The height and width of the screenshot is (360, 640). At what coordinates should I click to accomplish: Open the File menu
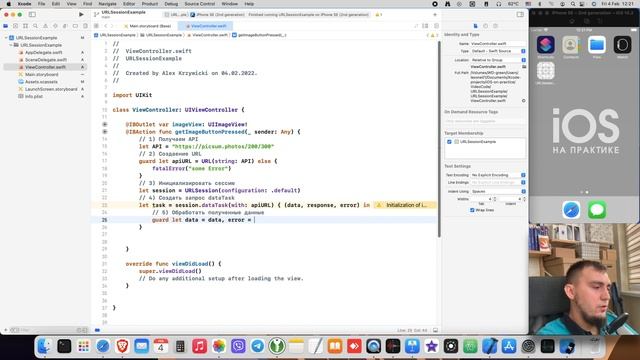pyautogui.click(x=42, y=4)
